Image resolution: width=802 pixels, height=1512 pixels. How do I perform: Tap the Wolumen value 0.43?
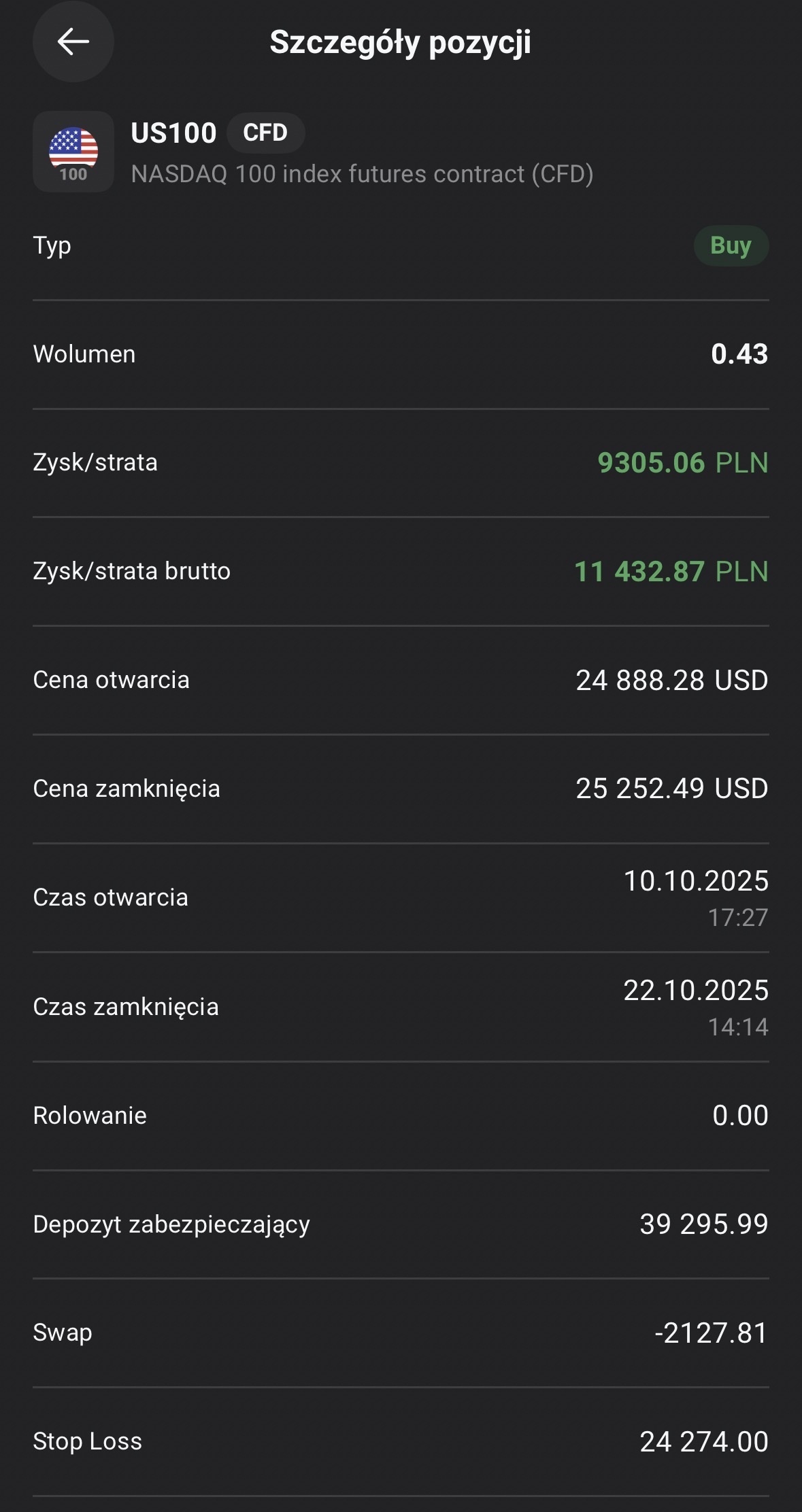point(739,354)
